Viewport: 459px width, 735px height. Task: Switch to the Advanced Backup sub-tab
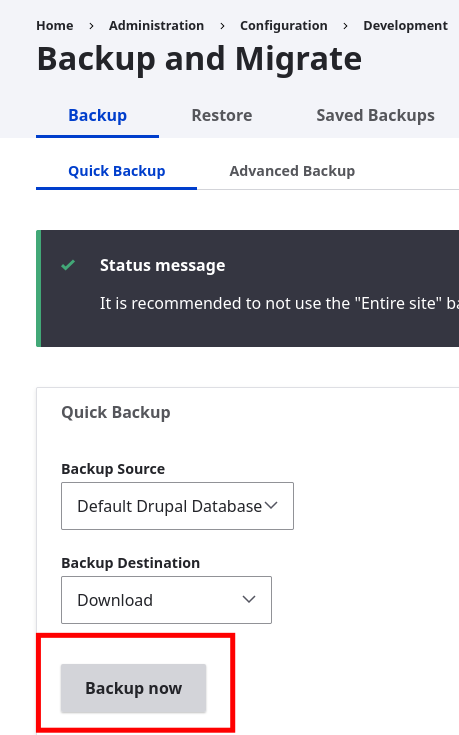click(292, 171)
